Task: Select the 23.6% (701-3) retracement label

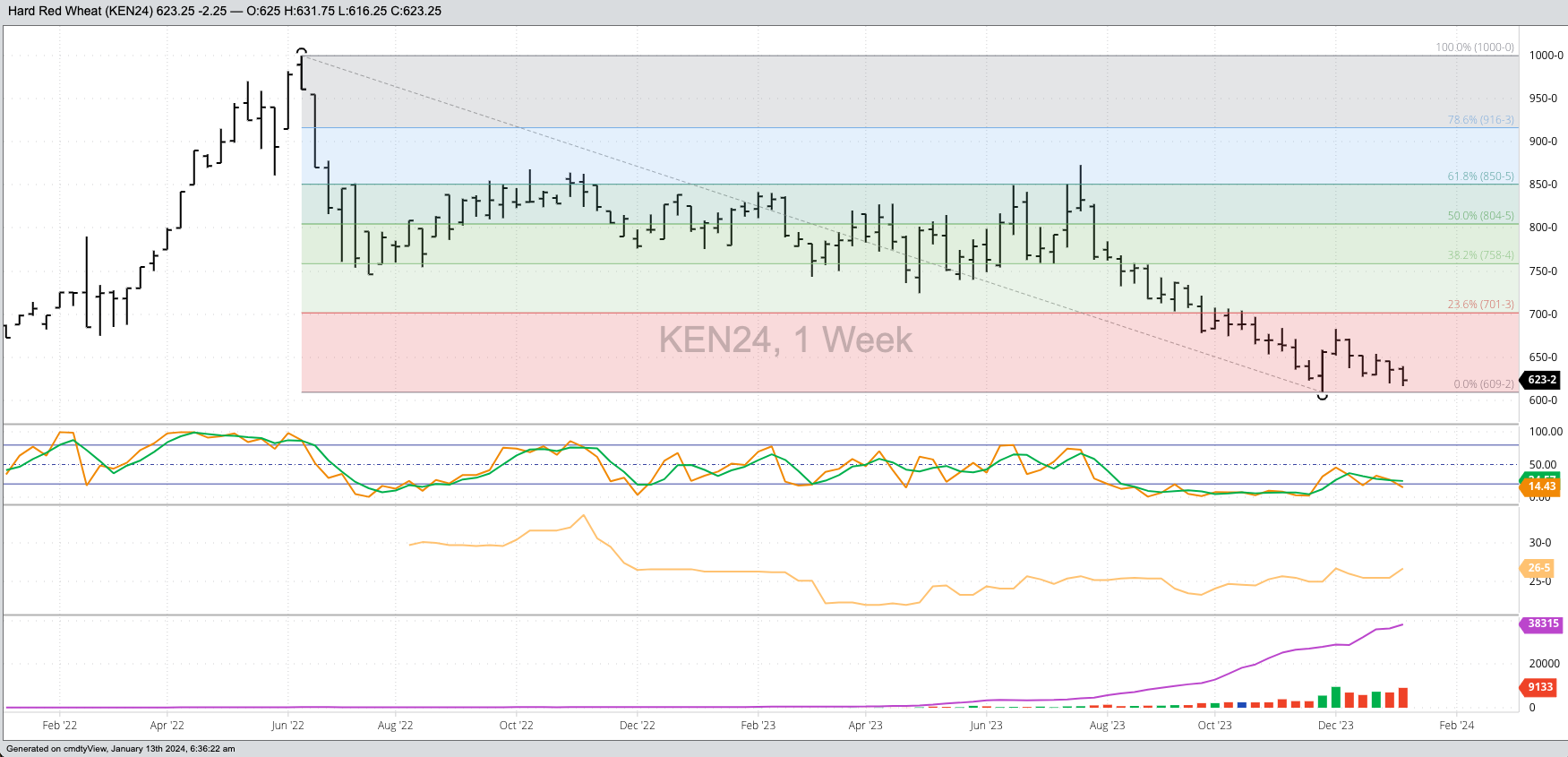Action: 1480,305
